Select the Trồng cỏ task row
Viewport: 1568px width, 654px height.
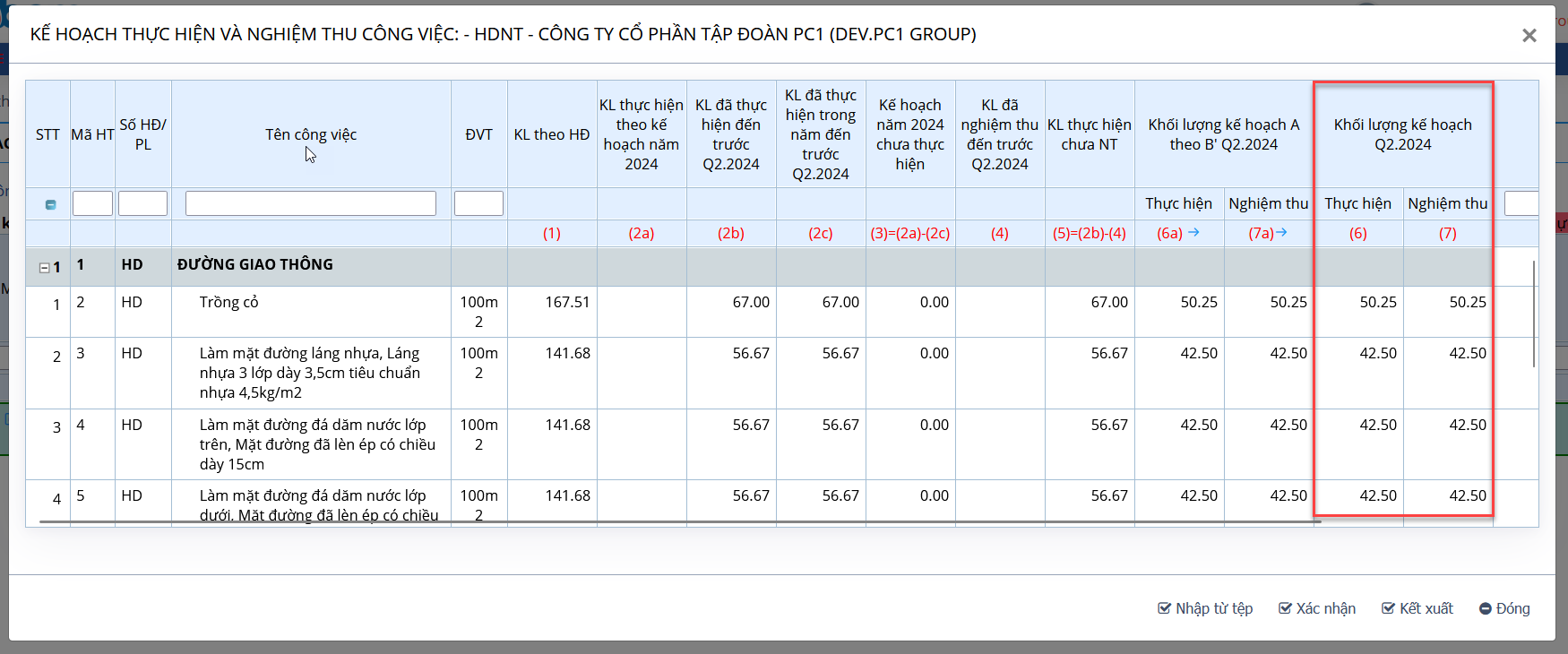pyautogui.click(x=229, y=303)
